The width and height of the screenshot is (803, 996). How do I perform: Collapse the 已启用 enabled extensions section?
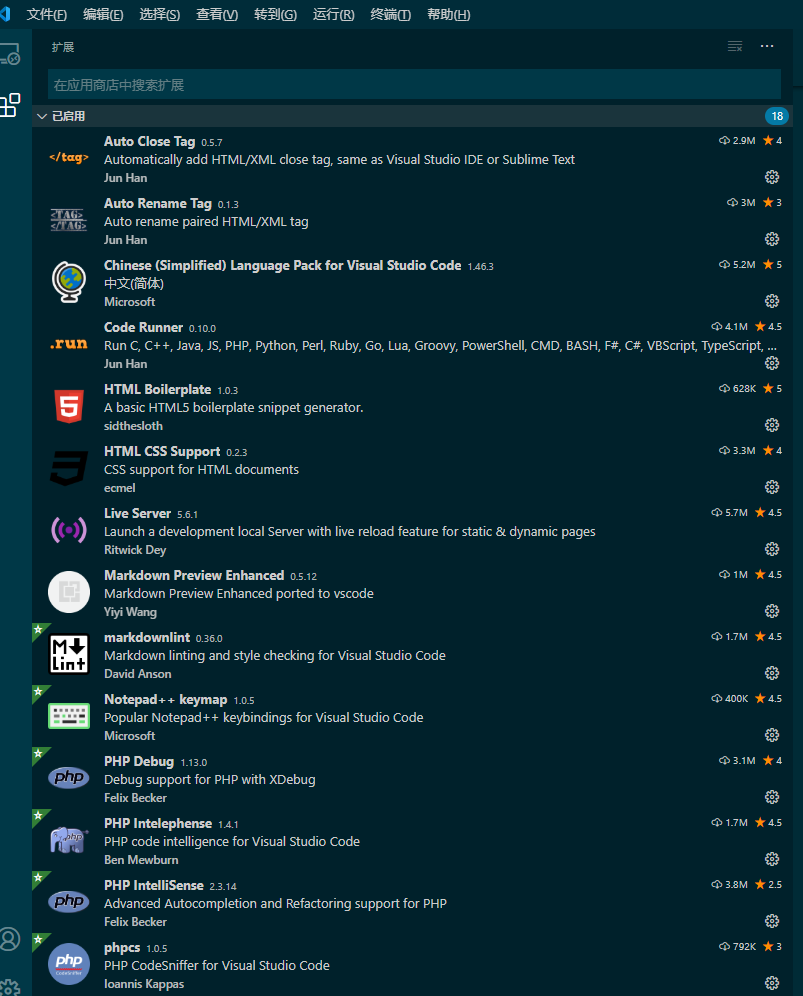(x=43, y=116)
